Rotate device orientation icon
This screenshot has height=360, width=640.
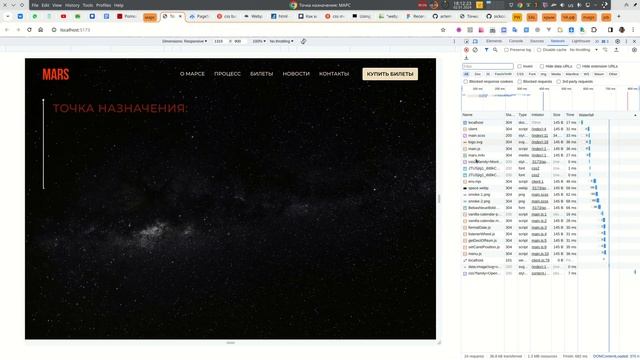point(303,41)
